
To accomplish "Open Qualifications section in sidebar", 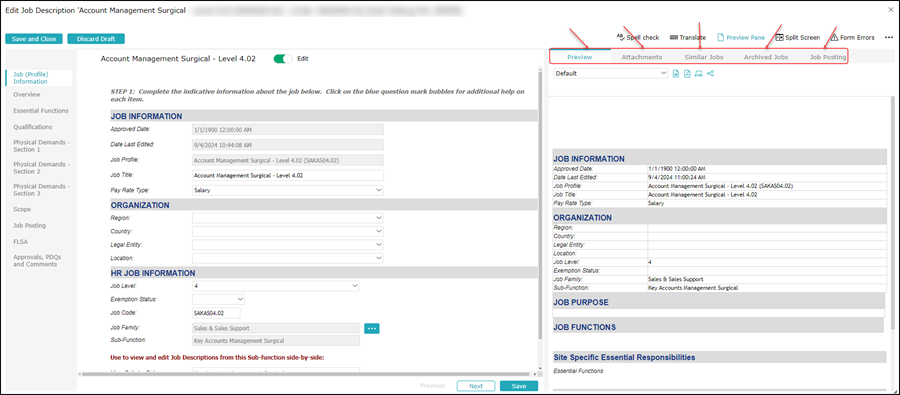I will [33, 127].
